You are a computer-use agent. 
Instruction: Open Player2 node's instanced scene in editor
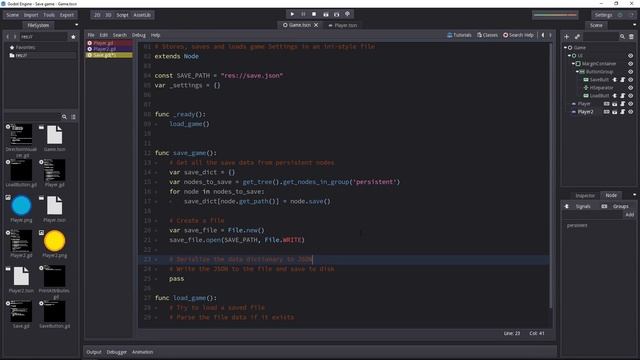[x=615, y=112]
